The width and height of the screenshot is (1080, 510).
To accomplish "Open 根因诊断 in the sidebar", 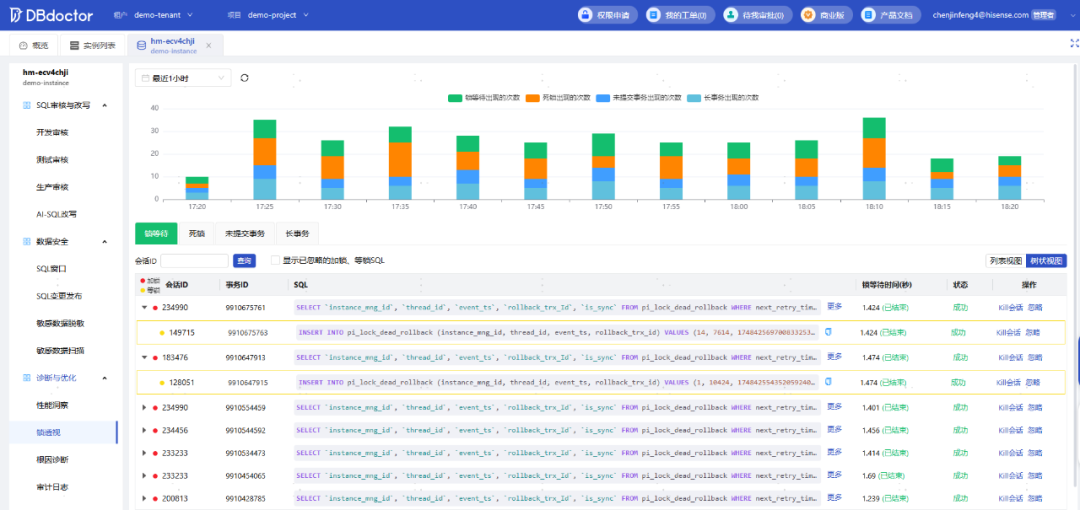I will pyautogui.click(x=52, y=459).
